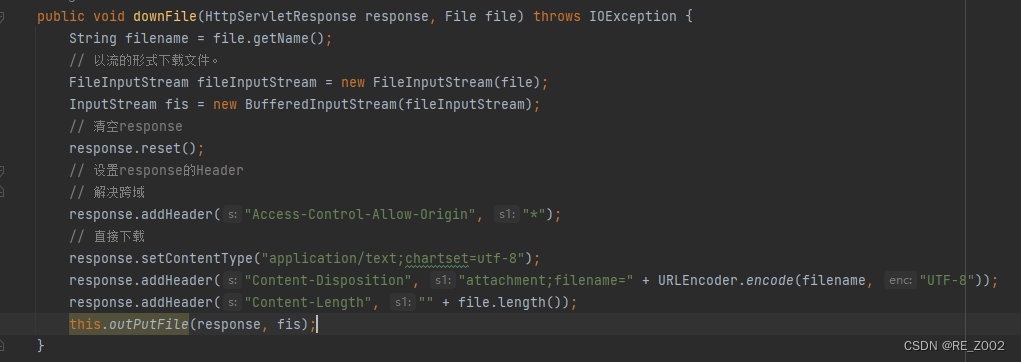Click the downFile method name
1021x362 pixels.
[x=165, y=16]
